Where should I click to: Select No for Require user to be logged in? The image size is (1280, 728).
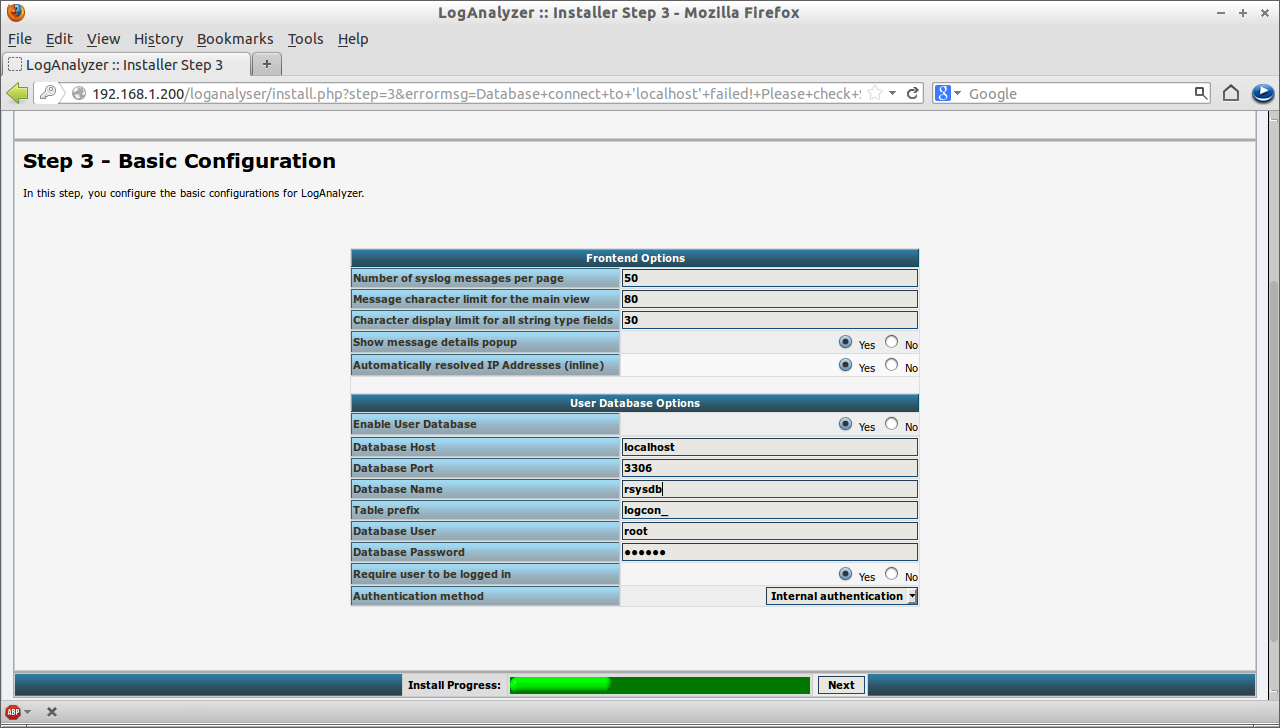tap(891, 574)
